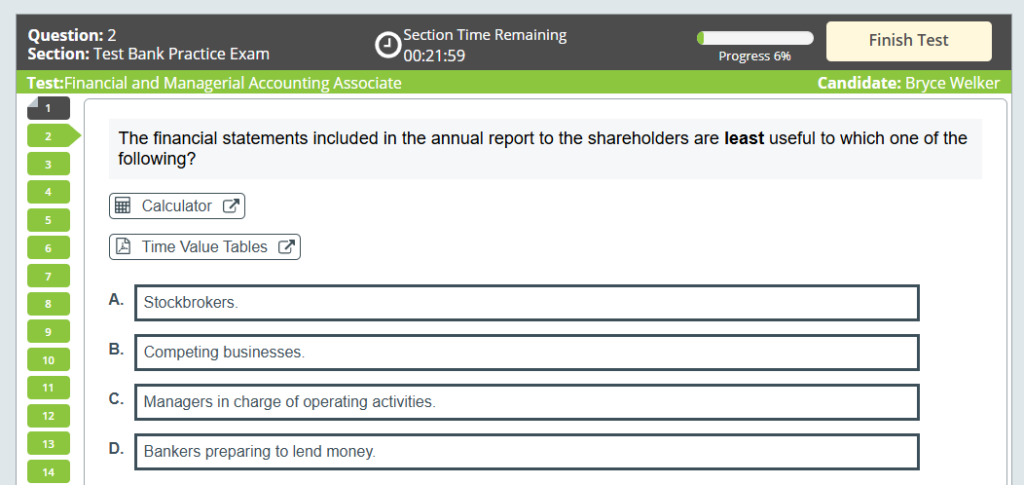Pick answer C, Managers in charge of operating activities
The width and height of the screenshot is (1024, 485).
tap(525, 402)
